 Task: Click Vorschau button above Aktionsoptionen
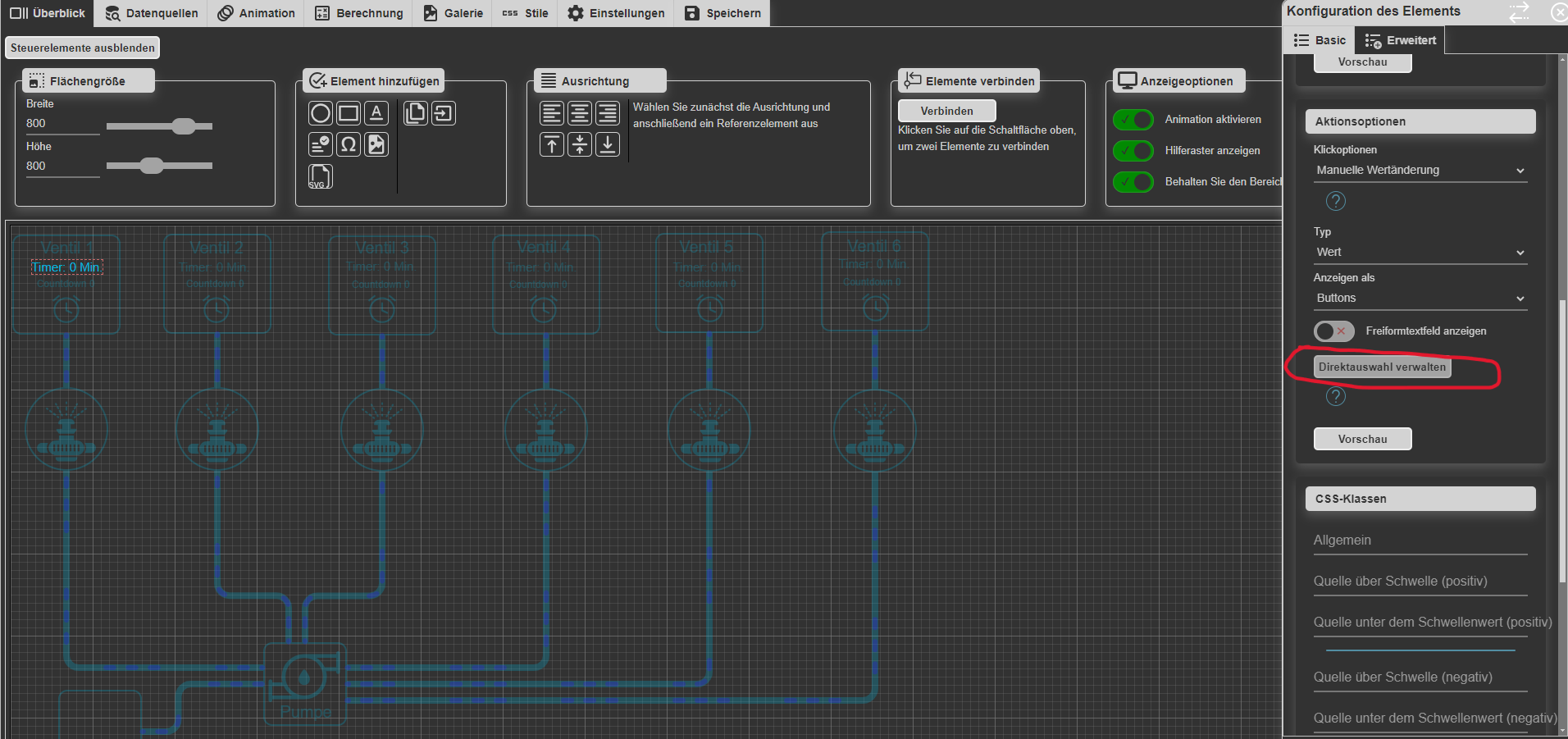coord(1363,62)
